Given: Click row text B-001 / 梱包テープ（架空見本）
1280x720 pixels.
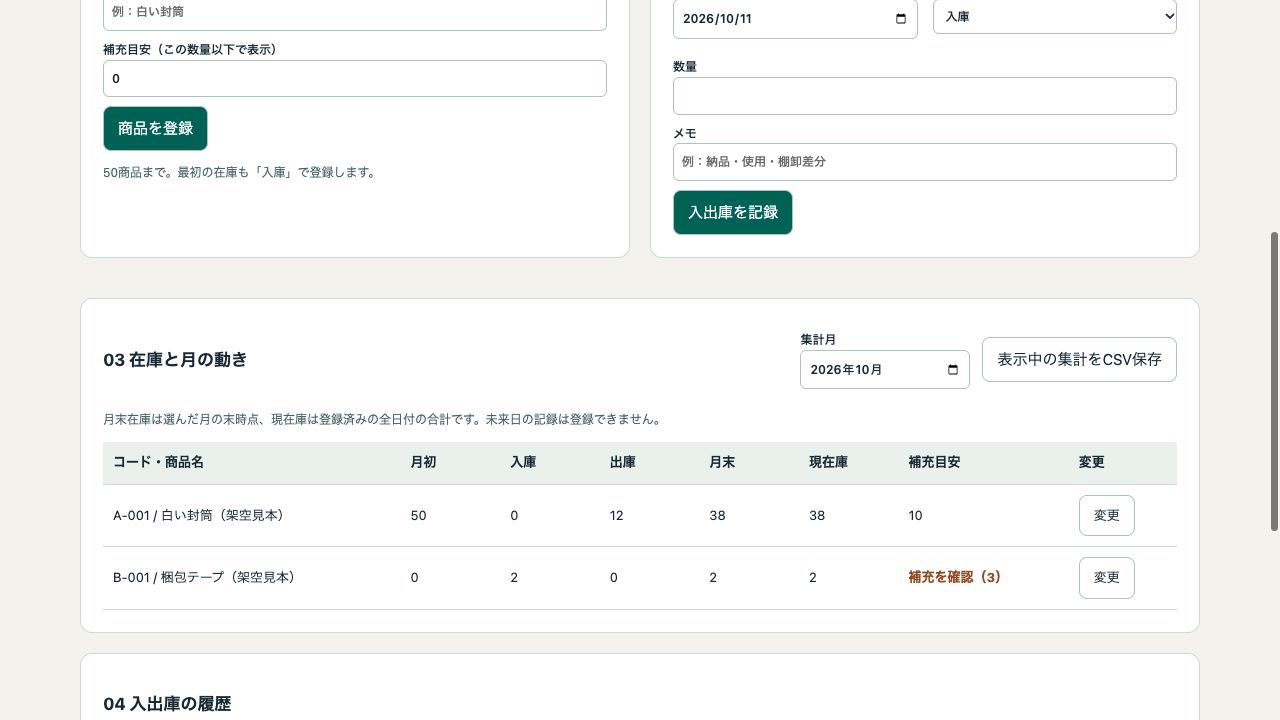Looking at the screenshot, I should click(204, 577).
